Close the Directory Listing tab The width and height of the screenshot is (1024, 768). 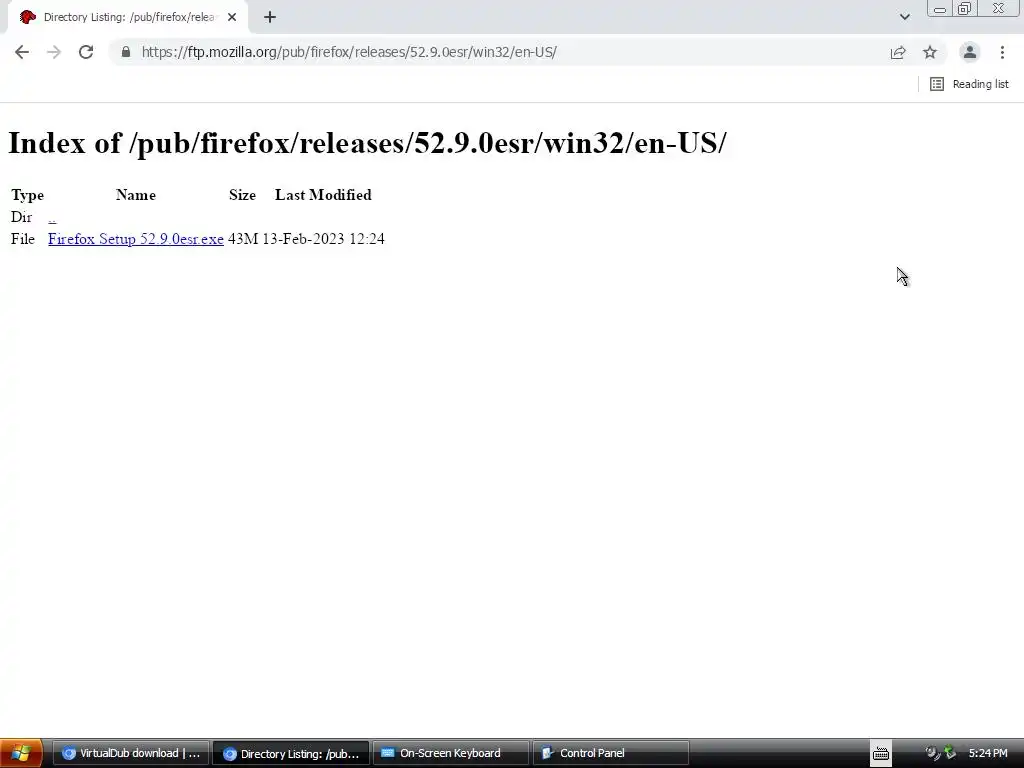[x=232, y=18]
